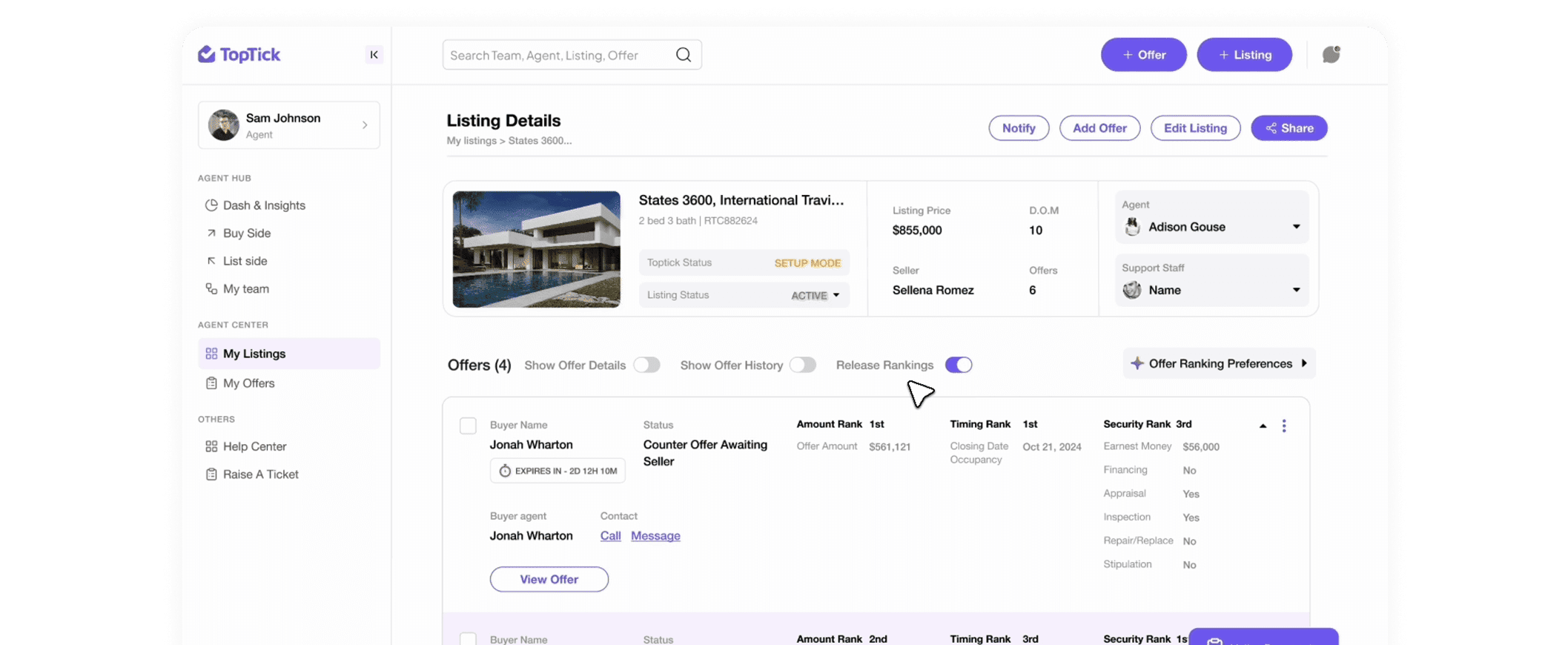The height and width of the screenshot is (645, 1568).
Task: Click the $561,121 offer amount
Action: pyautogui.click(x=889, y=446)
